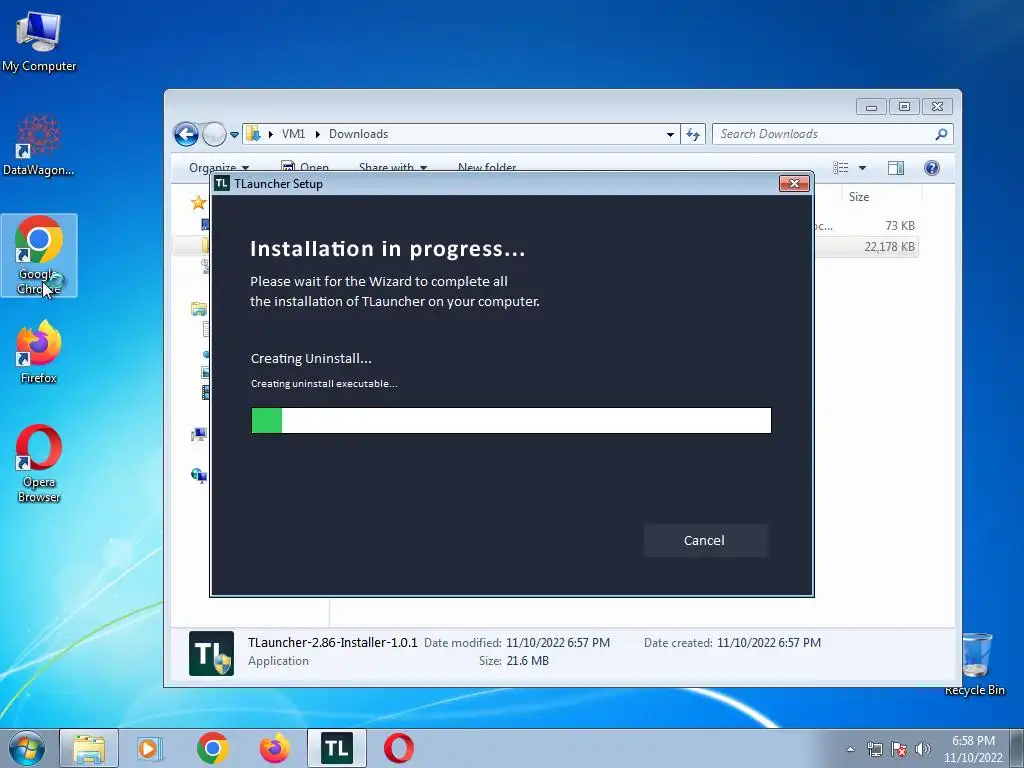Click the search magnifier icon
The image size is (1024, 768).
pos(941,134)
